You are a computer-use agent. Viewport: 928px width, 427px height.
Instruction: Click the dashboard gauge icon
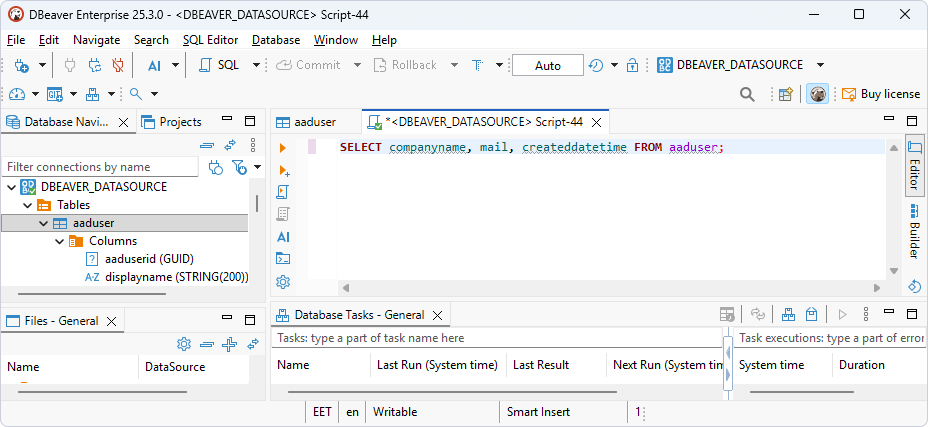coord(17,94)
